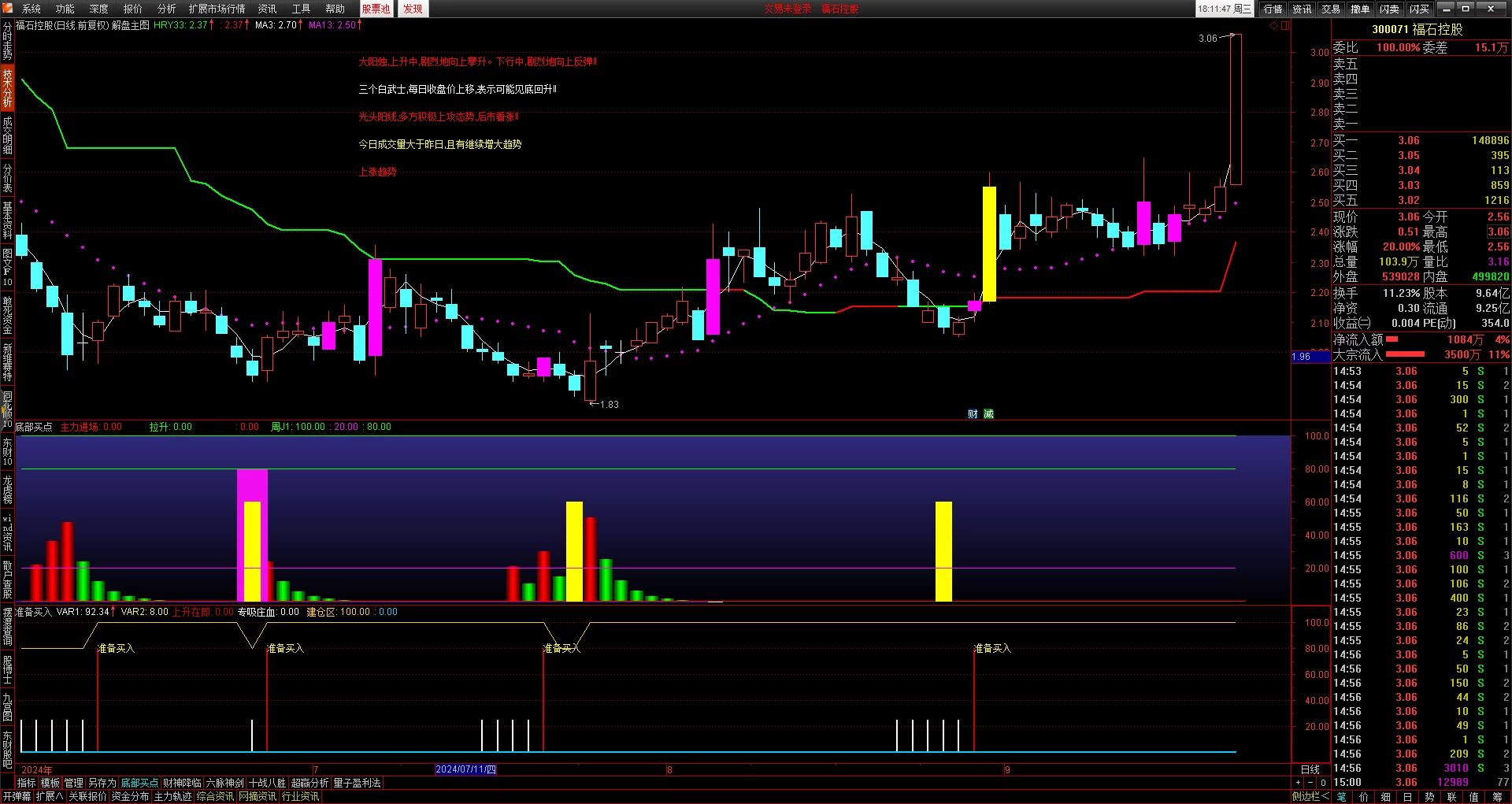Select 分价表 in left sidebar
Image resolution: width=1512 pixels, height=804 pixels.
(7, 178)
